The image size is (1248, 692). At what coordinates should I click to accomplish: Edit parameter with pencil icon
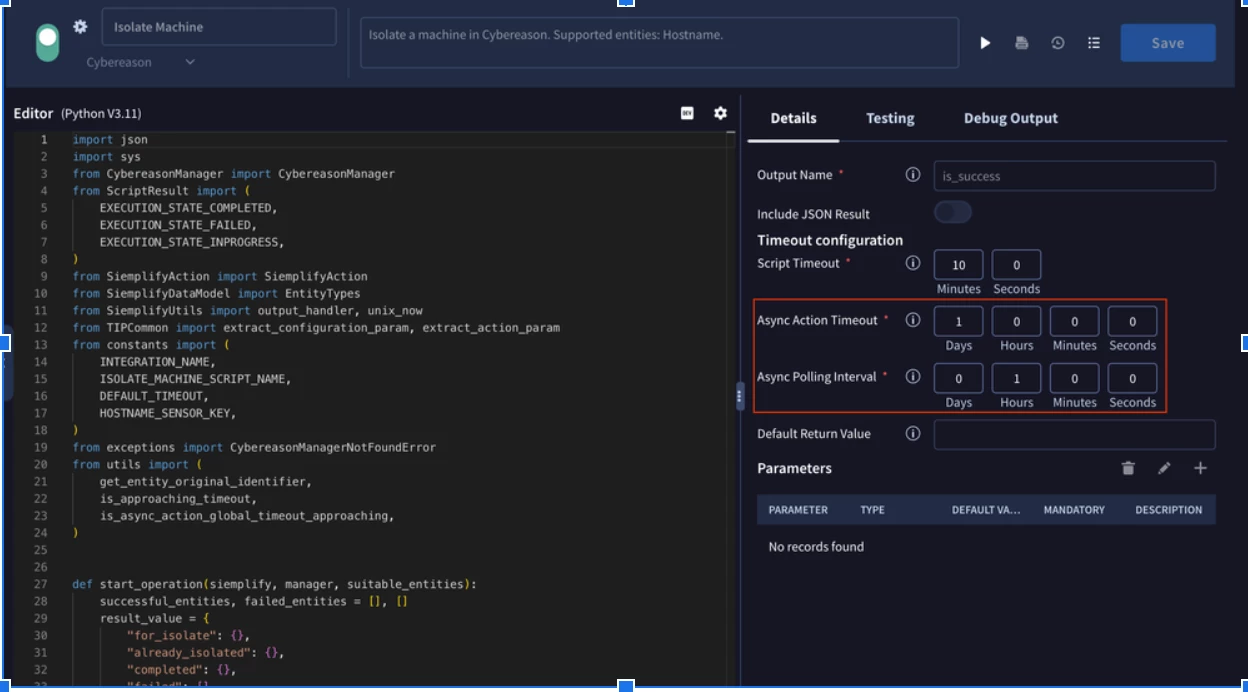(1164, 468)
